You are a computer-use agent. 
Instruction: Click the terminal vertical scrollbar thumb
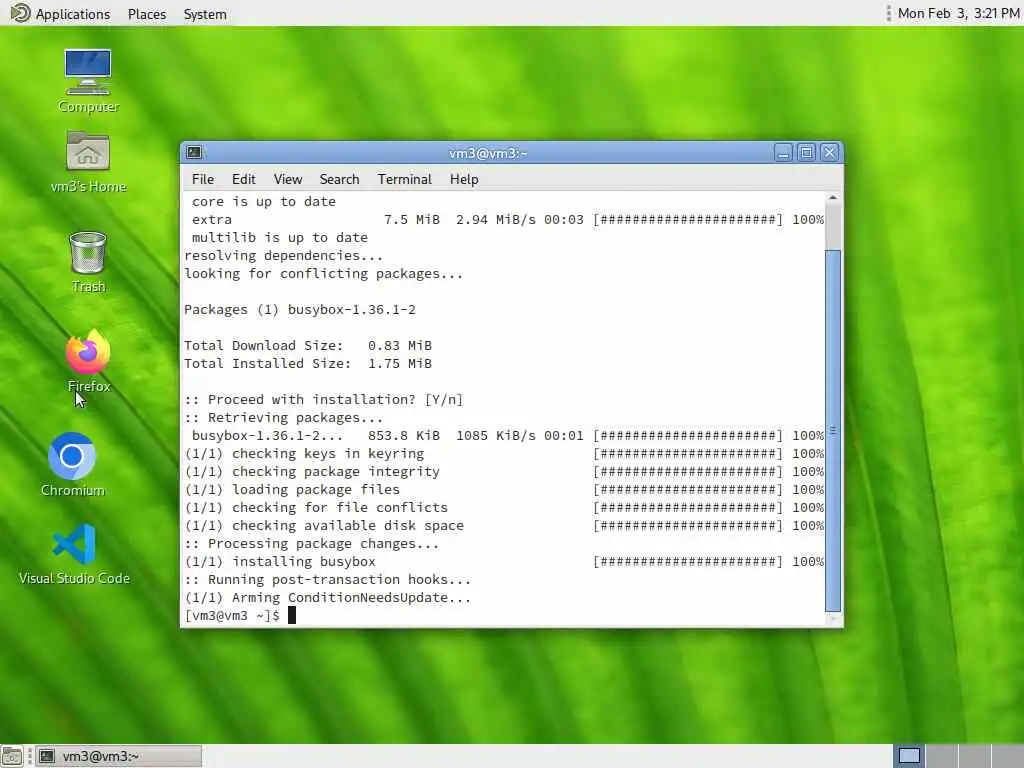tap(833, 430)
